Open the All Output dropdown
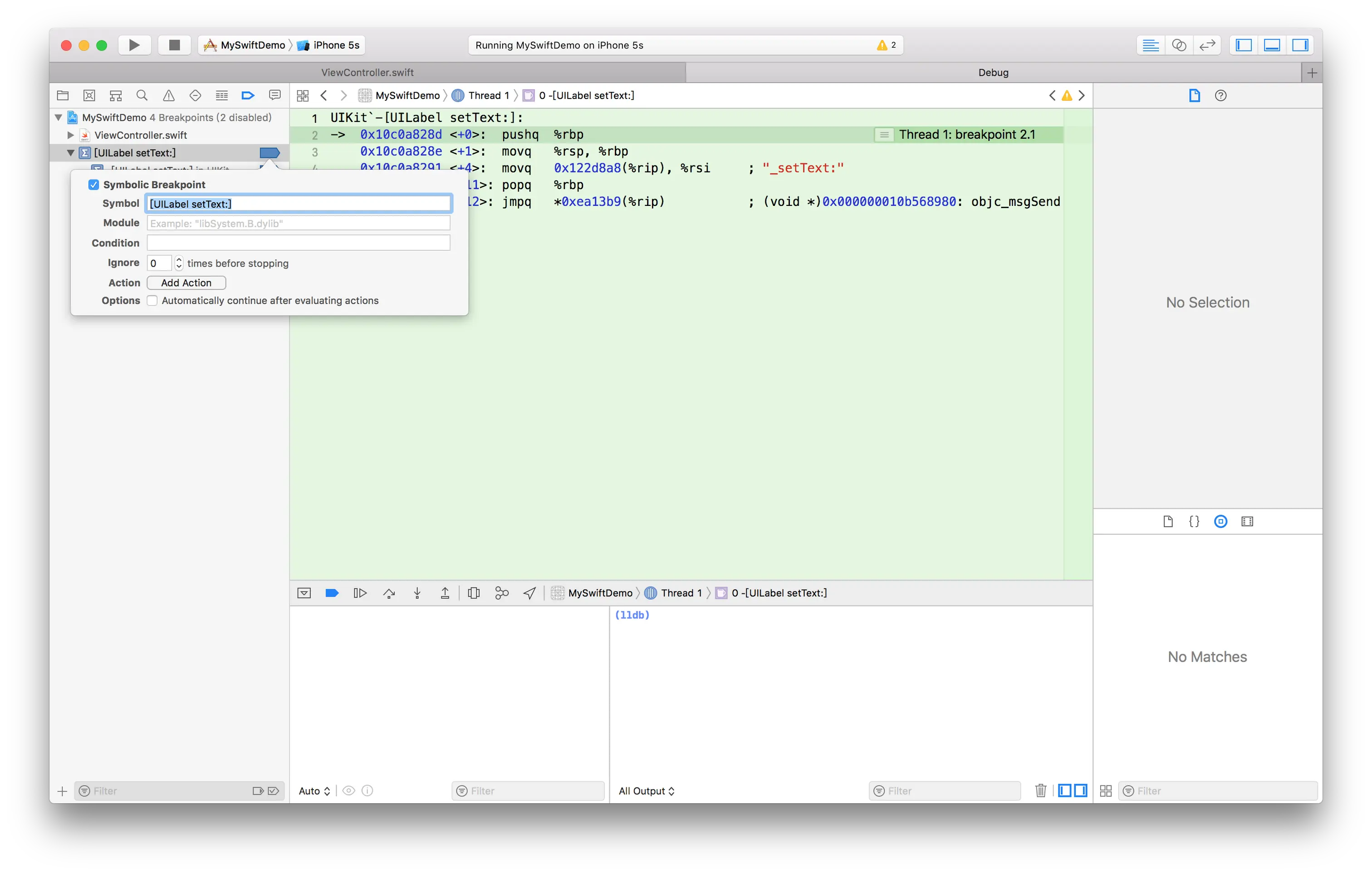The height and width of the screenshot is (874, 1372). 647,791
